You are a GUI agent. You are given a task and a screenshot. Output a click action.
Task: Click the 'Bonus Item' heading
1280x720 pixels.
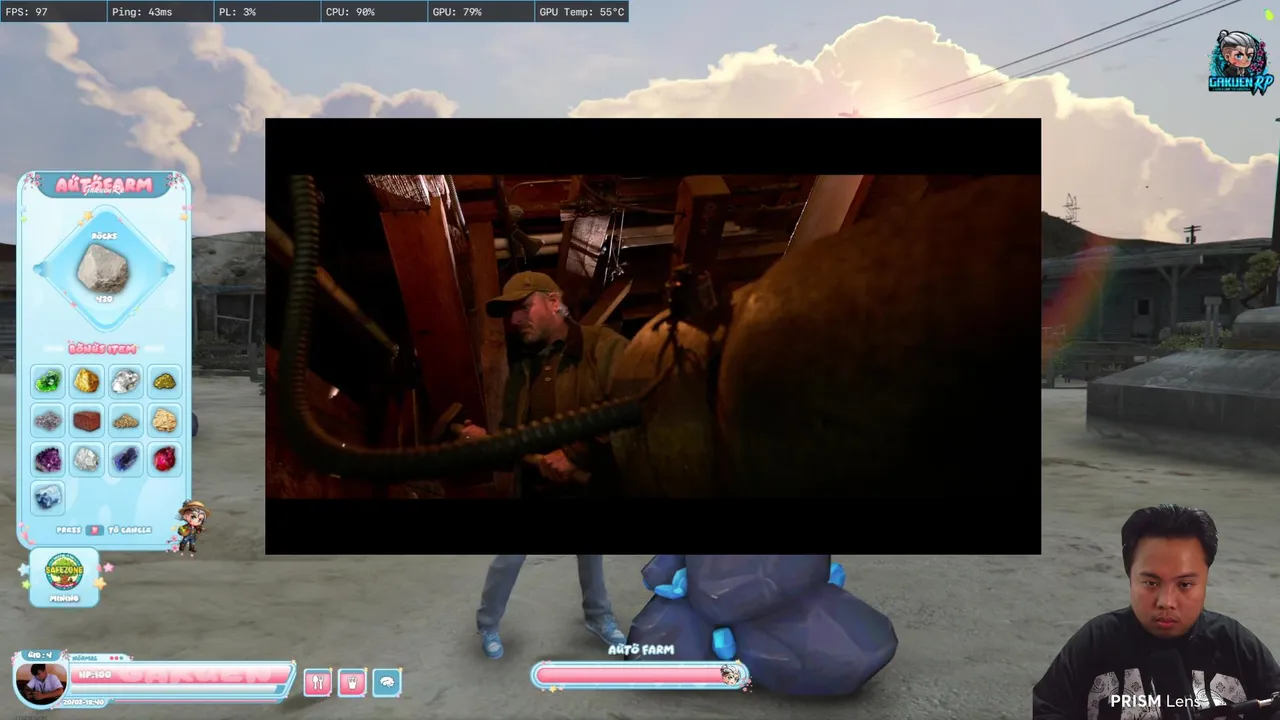103,349
